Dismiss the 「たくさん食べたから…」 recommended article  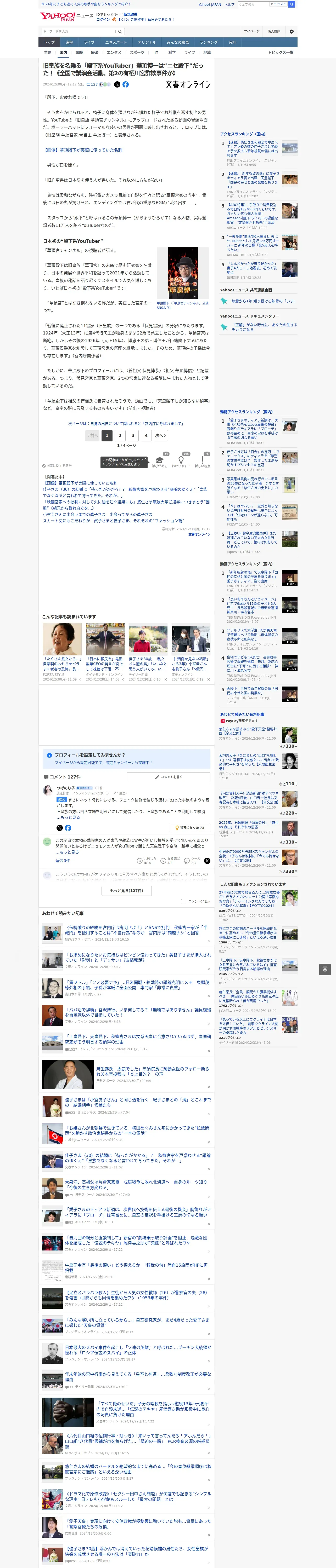coord(80,679)
